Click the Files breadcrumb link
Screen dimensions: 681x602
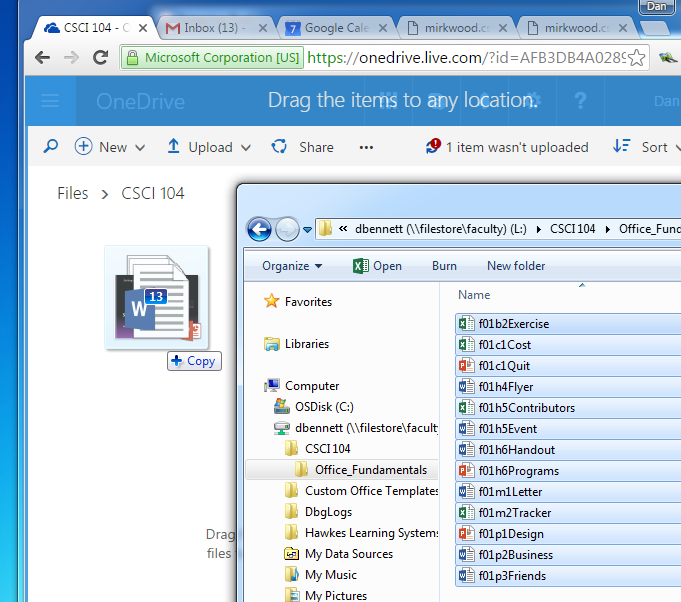(72, 193)
